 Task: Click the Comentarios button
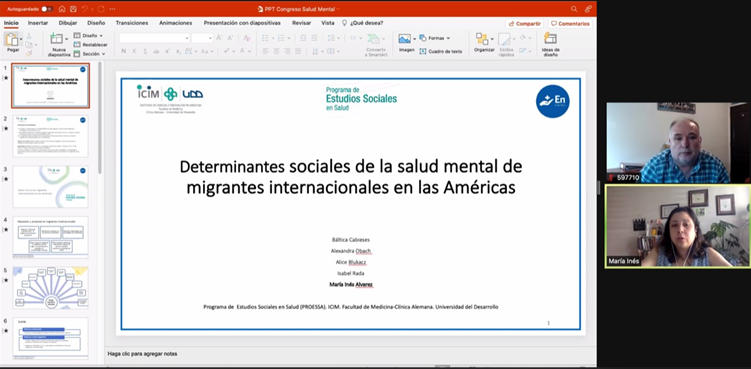[570, 23]
